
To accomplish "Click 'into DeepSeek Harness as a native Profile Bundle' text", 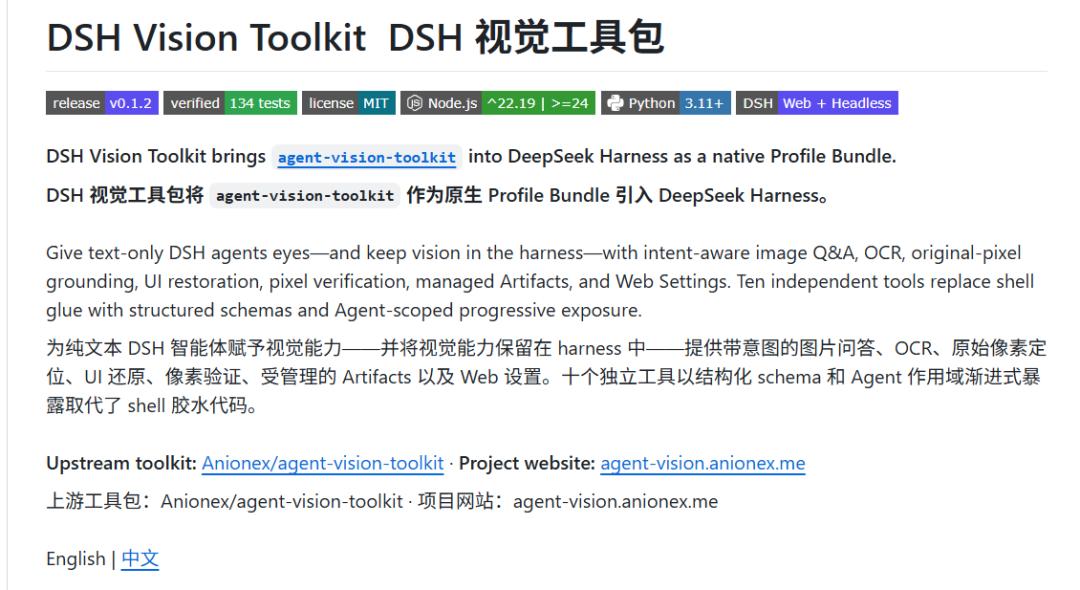I will pos(682,157).
